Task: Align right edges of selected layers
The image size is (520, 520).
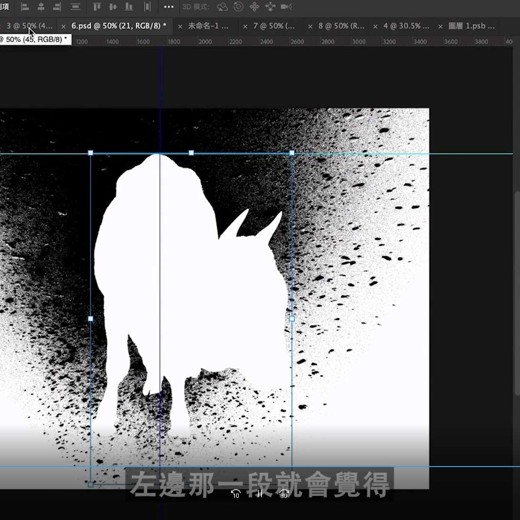Action: (x=57, y=7)
